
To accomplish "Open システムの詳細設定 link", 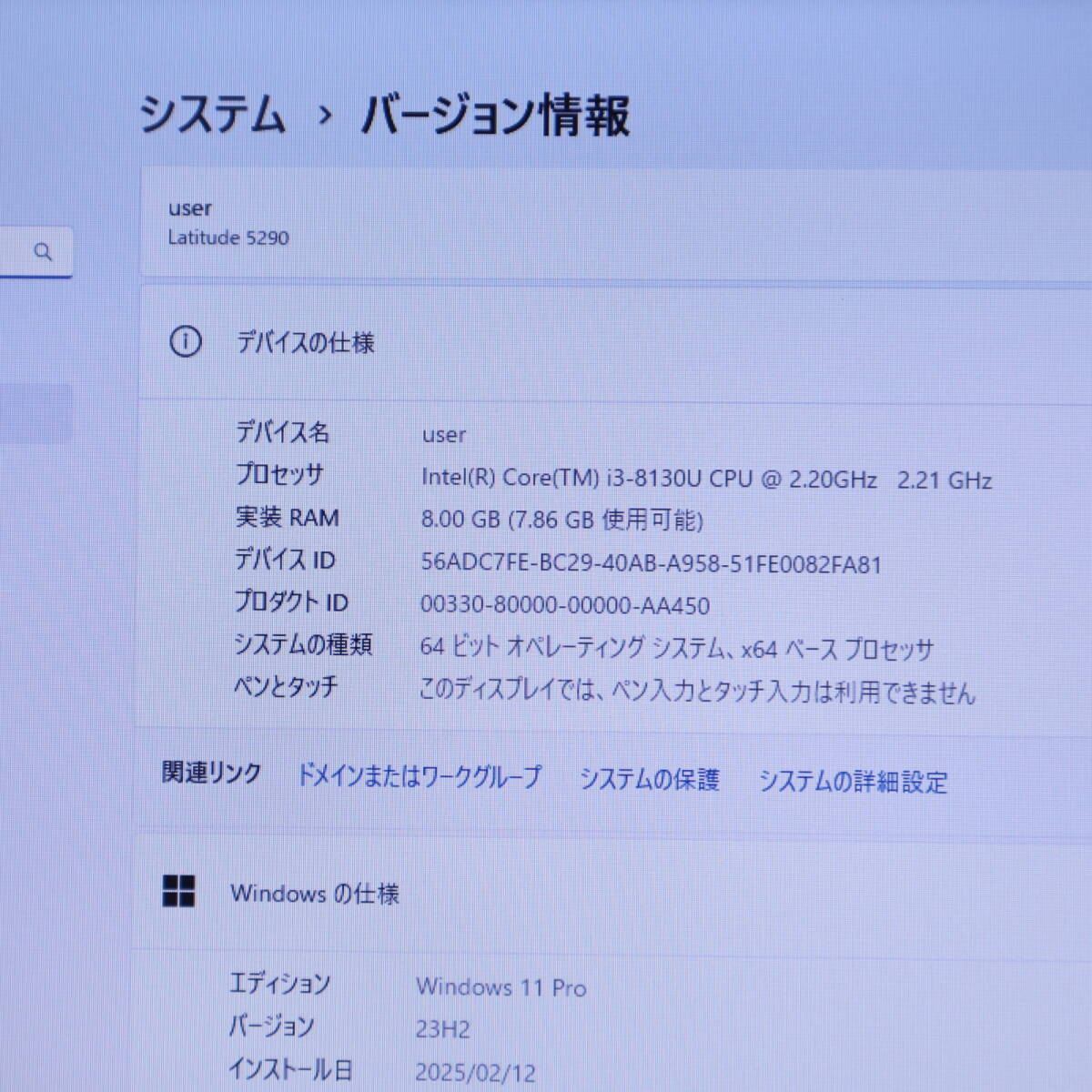I will pos(854,781).
